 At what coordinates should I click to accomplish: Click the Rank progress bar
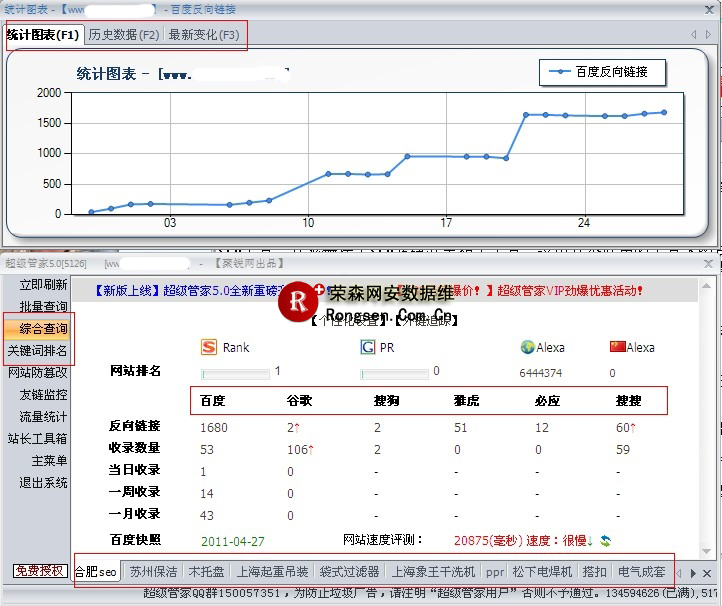coord(235,374)
